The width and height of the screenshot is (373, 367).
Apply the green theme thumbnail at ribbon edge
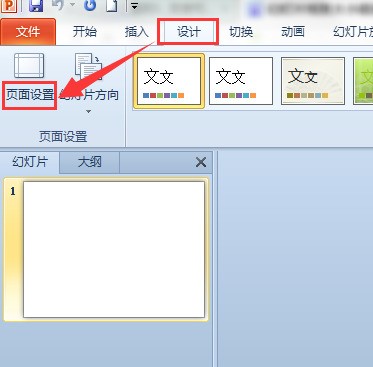(x=363, y=81)
